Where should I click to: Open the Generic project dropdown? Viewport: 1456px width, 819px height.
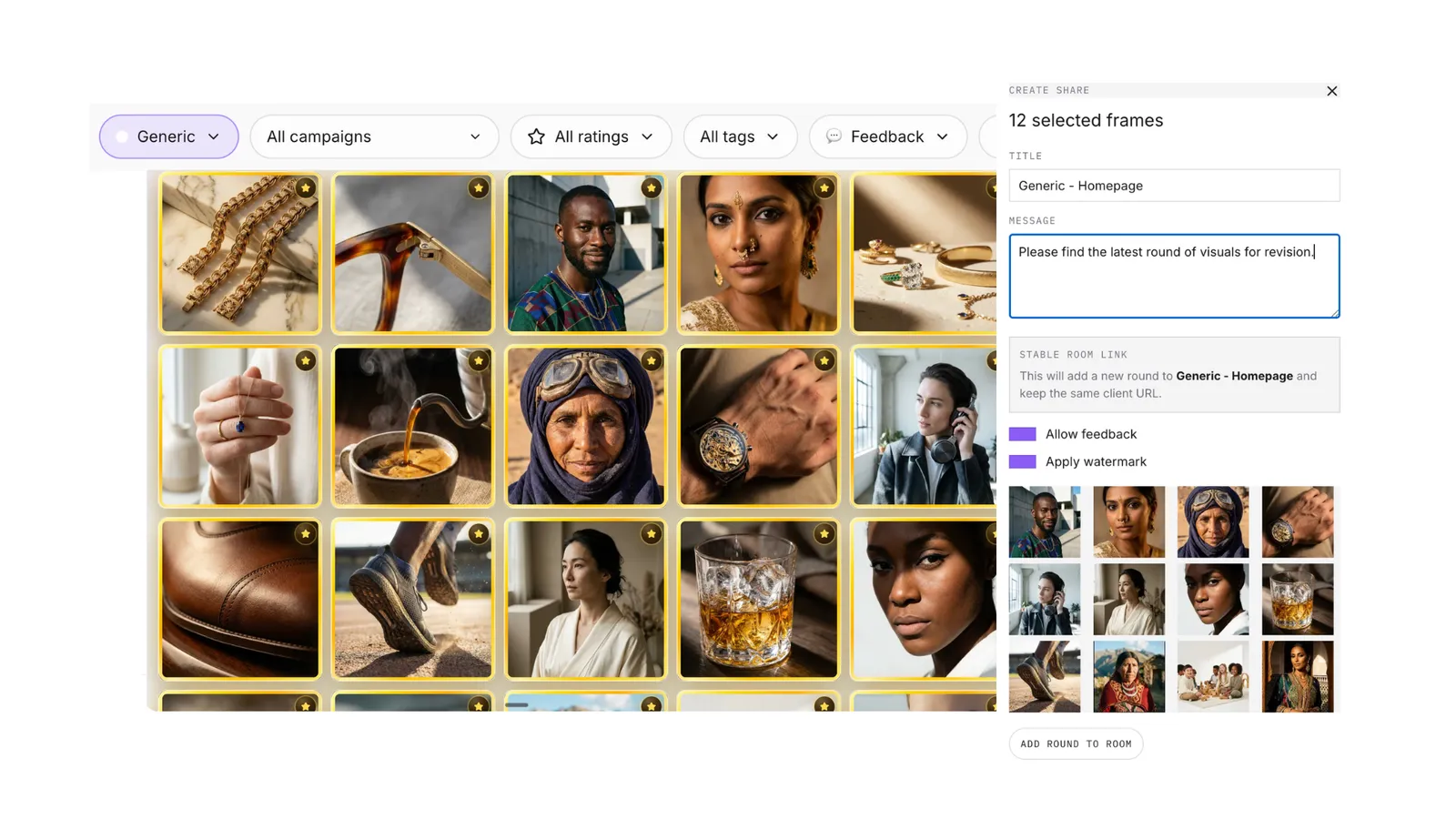coord(168,136)
